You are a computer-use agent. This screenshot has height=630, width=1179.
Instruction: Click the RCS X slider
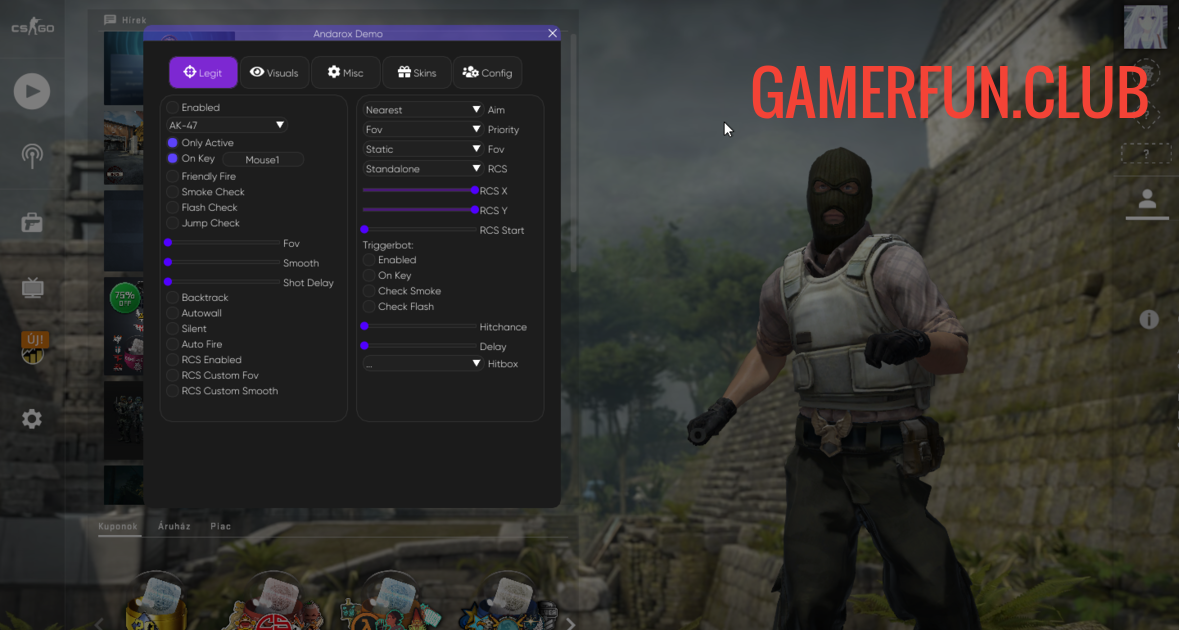point(420,190)
